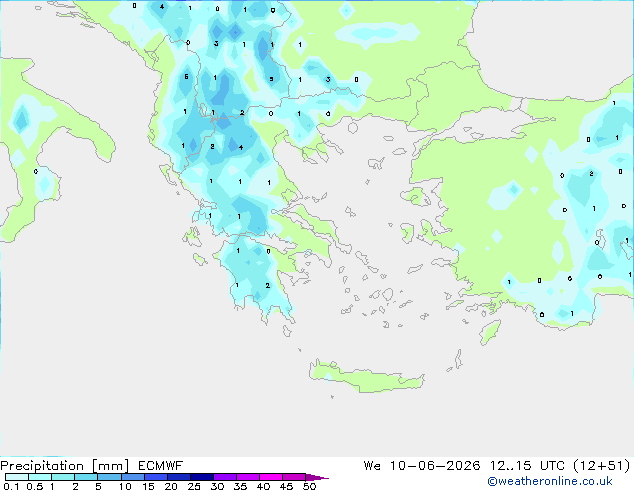The image size is (634, 490).
Task: Click the '45' legend scale label
Action: click(286, 486)
